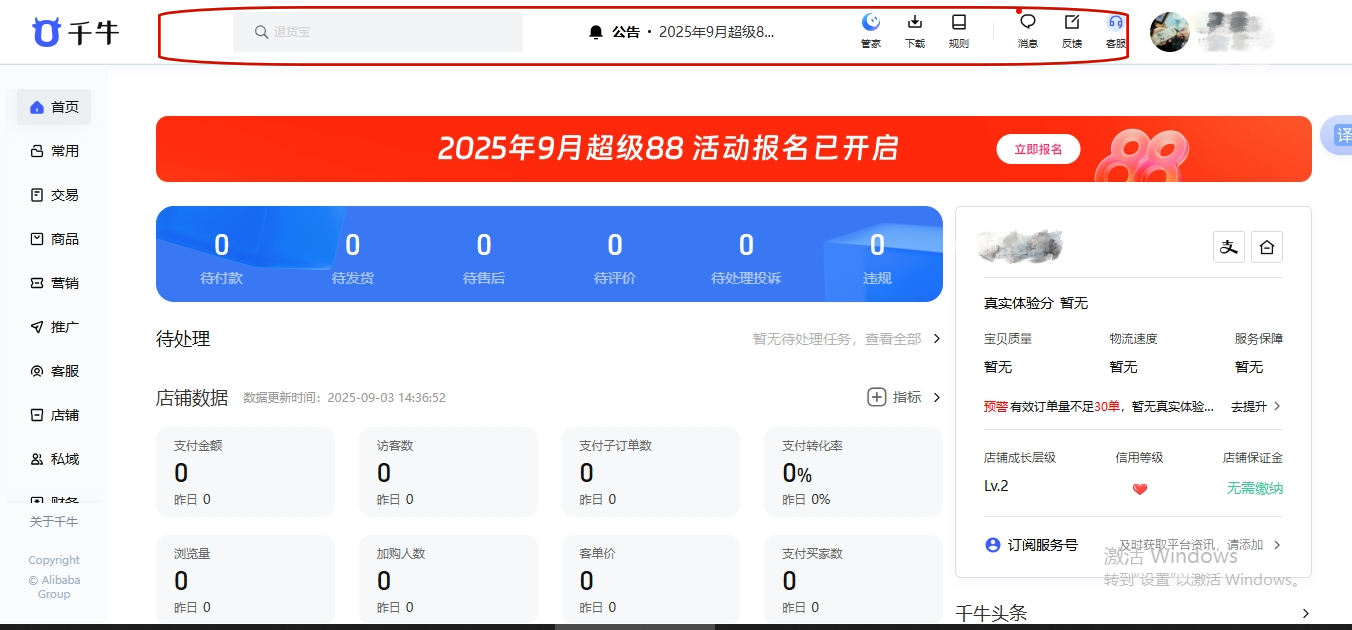This screenshot has width=1352, height=630.
Task: Open the 客服 headset icon in header
Action: coord(1115,23)
